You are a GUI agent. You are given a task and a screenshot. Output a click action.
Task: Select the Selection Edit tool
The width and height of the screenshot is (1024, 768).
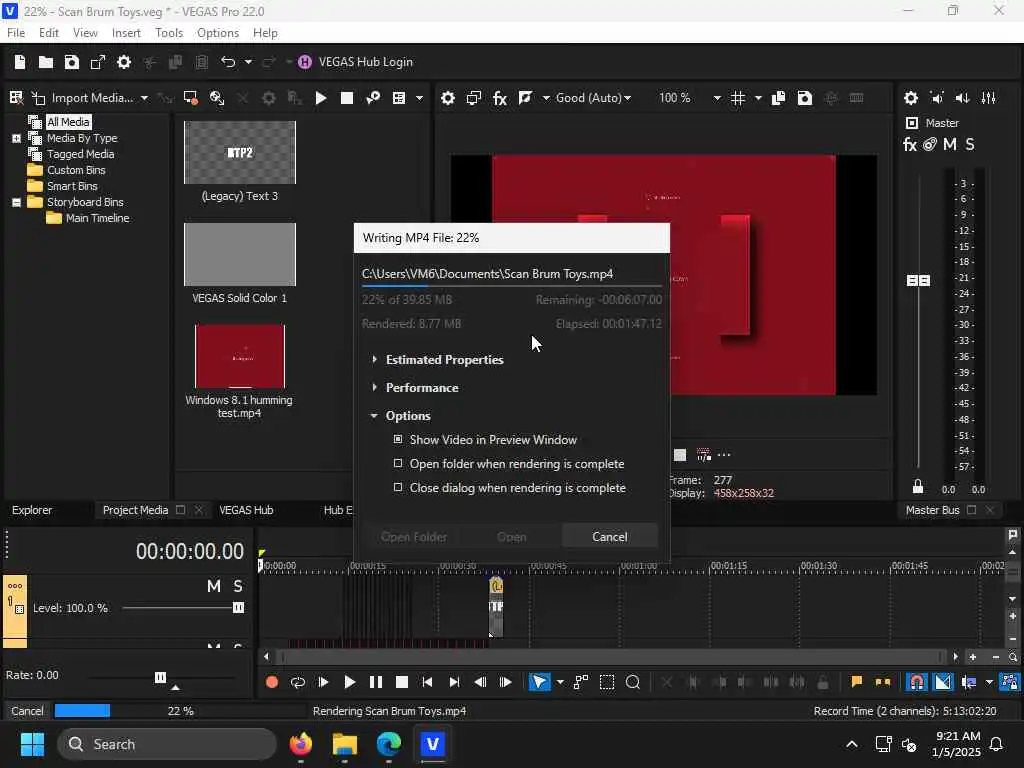point(607,682)
